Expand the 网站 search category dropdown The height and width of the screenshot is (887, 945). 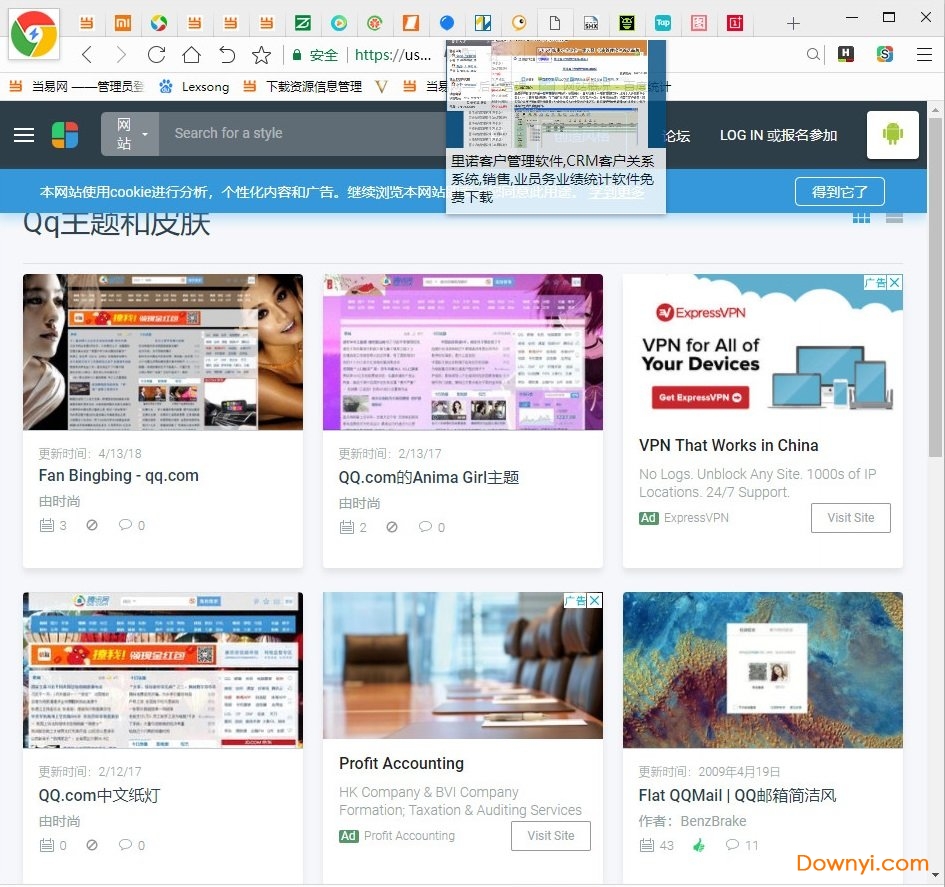(130, 134)
